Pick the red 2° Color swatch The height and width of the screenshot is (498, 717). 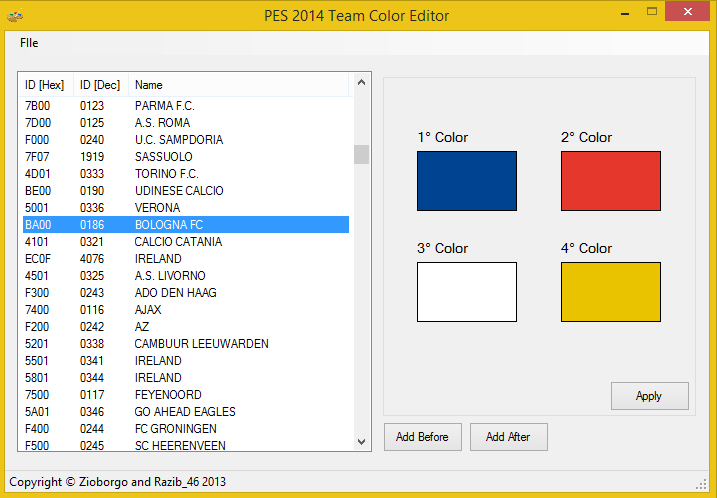click(x=610, y=181)
